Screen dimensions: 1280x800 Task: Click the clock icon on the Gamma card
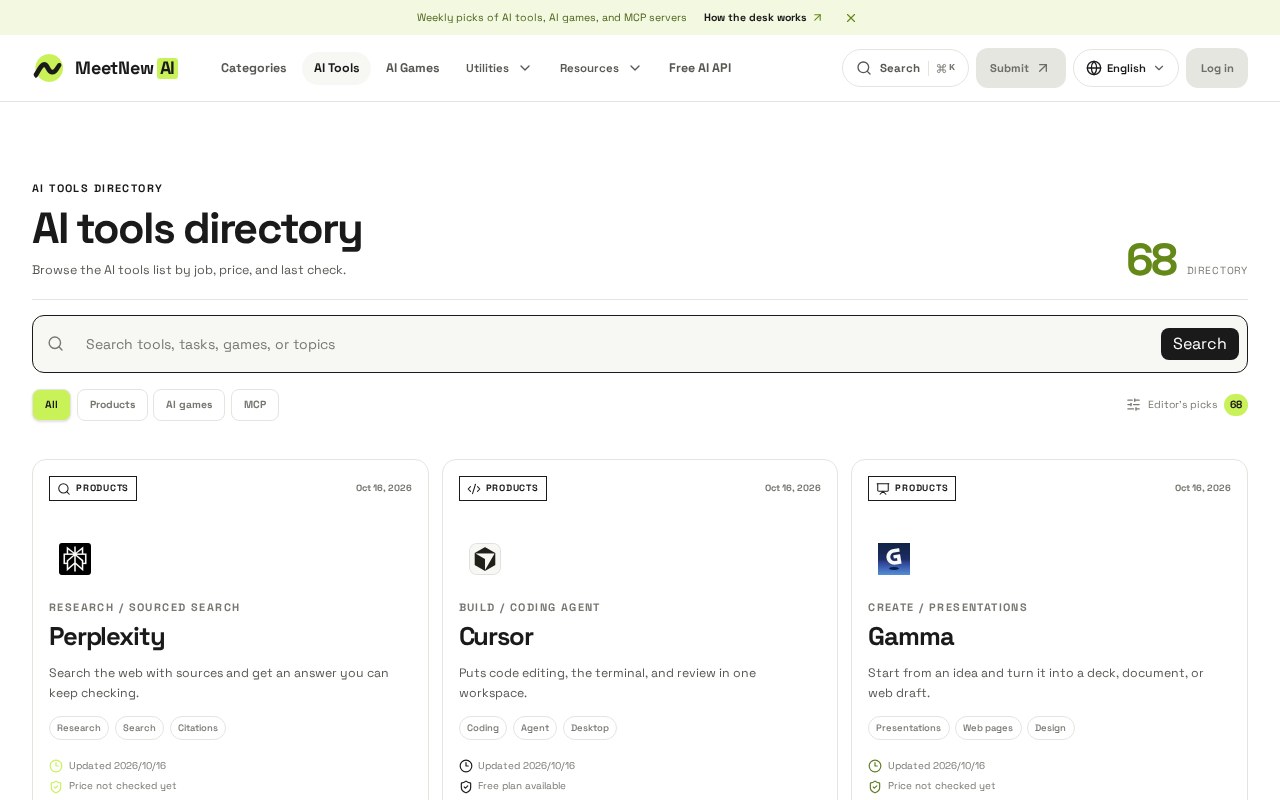coord(875,766)
